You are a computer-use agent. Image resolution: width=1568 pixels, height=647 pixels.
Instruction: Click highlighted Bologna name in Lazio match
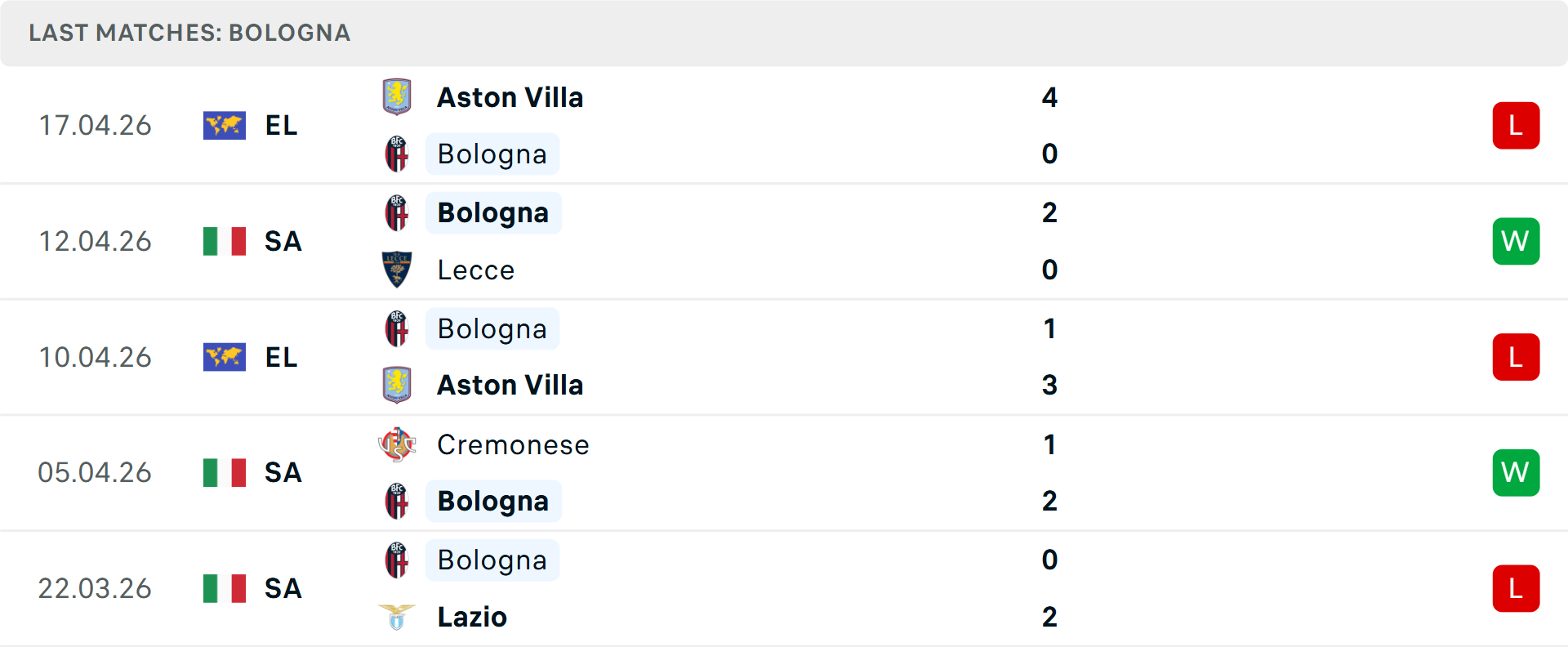[492, 560]
